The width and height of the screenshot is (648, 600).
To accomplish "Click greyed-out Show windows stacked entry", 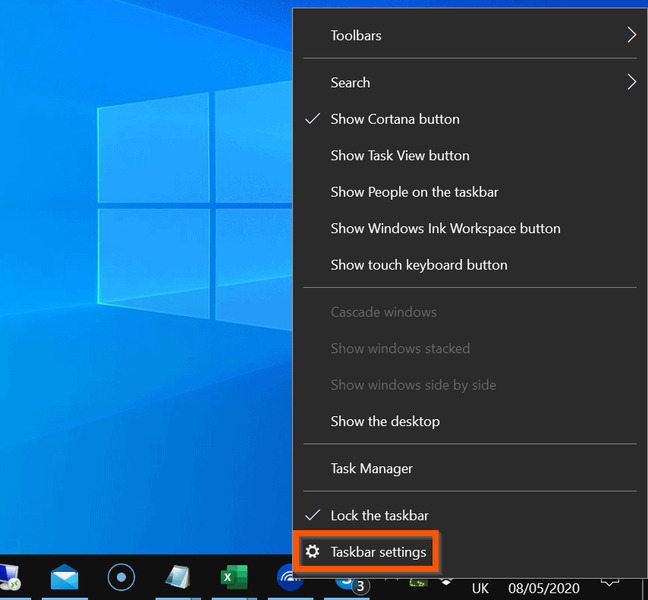I will 470,348.
